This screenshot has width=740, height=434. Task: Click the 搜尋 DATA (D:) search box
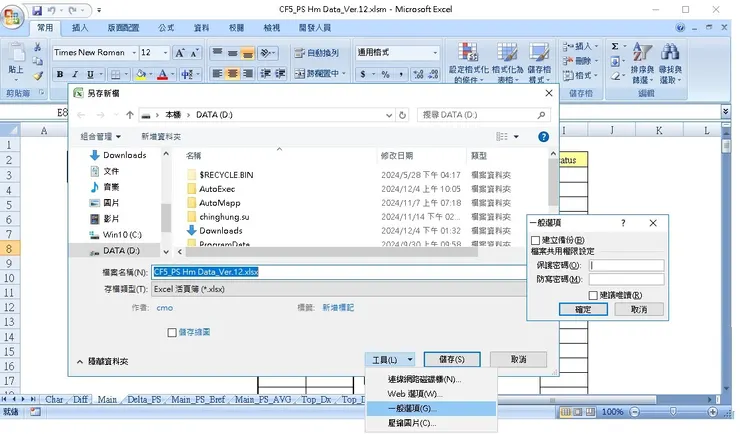point(484,115)
